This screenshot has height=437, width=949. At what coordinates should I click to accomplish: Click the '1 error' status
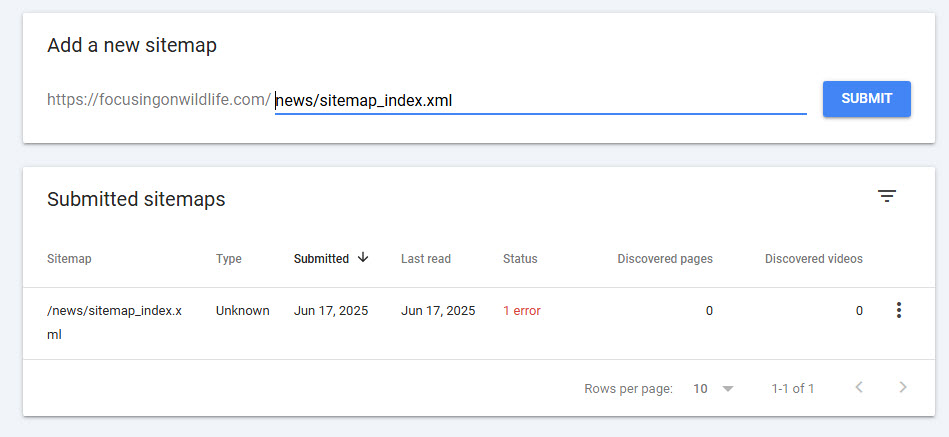522,311
